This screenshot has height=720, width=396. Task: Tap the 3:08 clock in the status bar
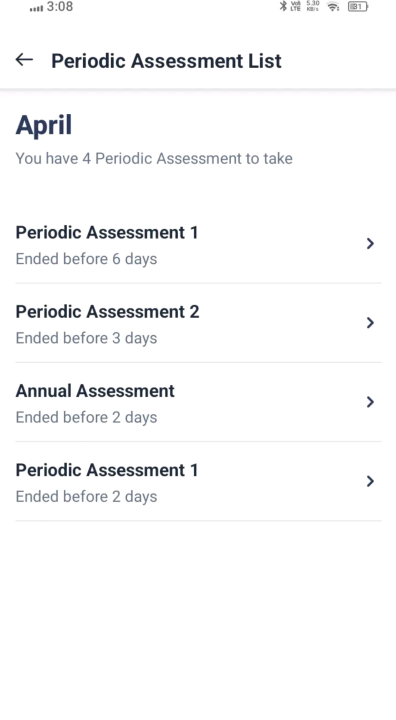click(x=60, y=7)
